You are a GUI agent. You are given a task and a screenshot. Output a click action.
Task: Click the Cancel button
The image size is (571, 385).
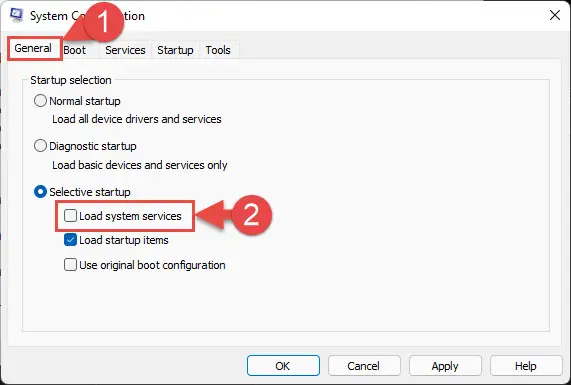tap(364, 365)
